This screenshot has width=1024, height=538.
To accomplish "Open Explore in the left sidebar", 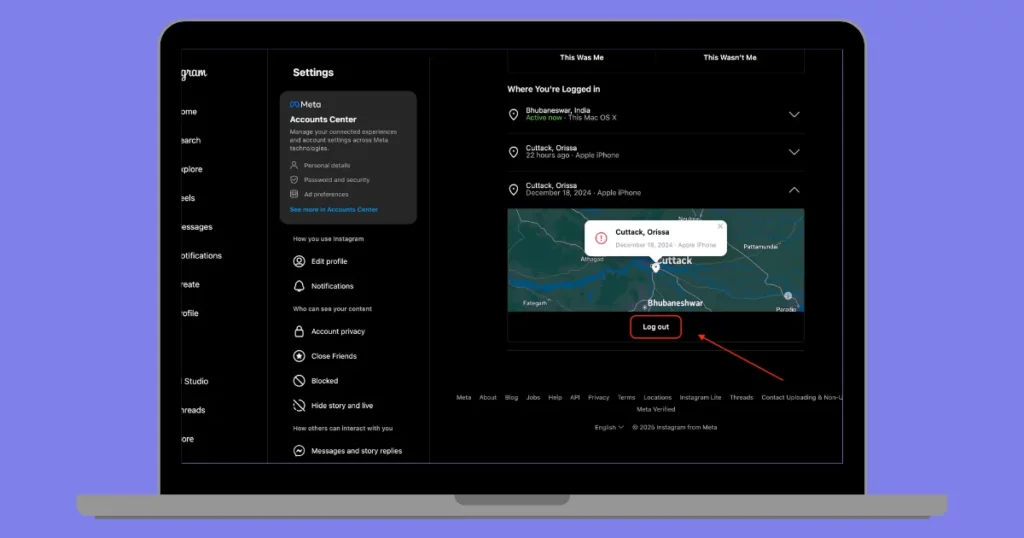I will [x=192, y=169].
